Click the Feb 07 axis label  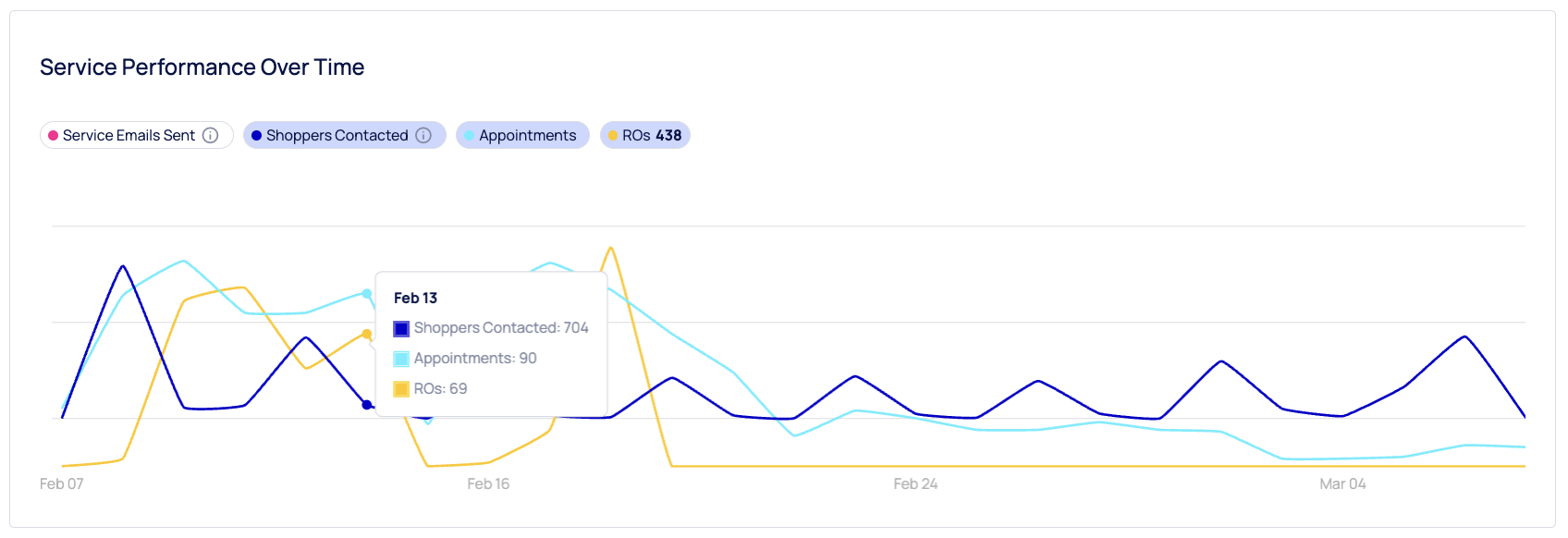point(62,484)
